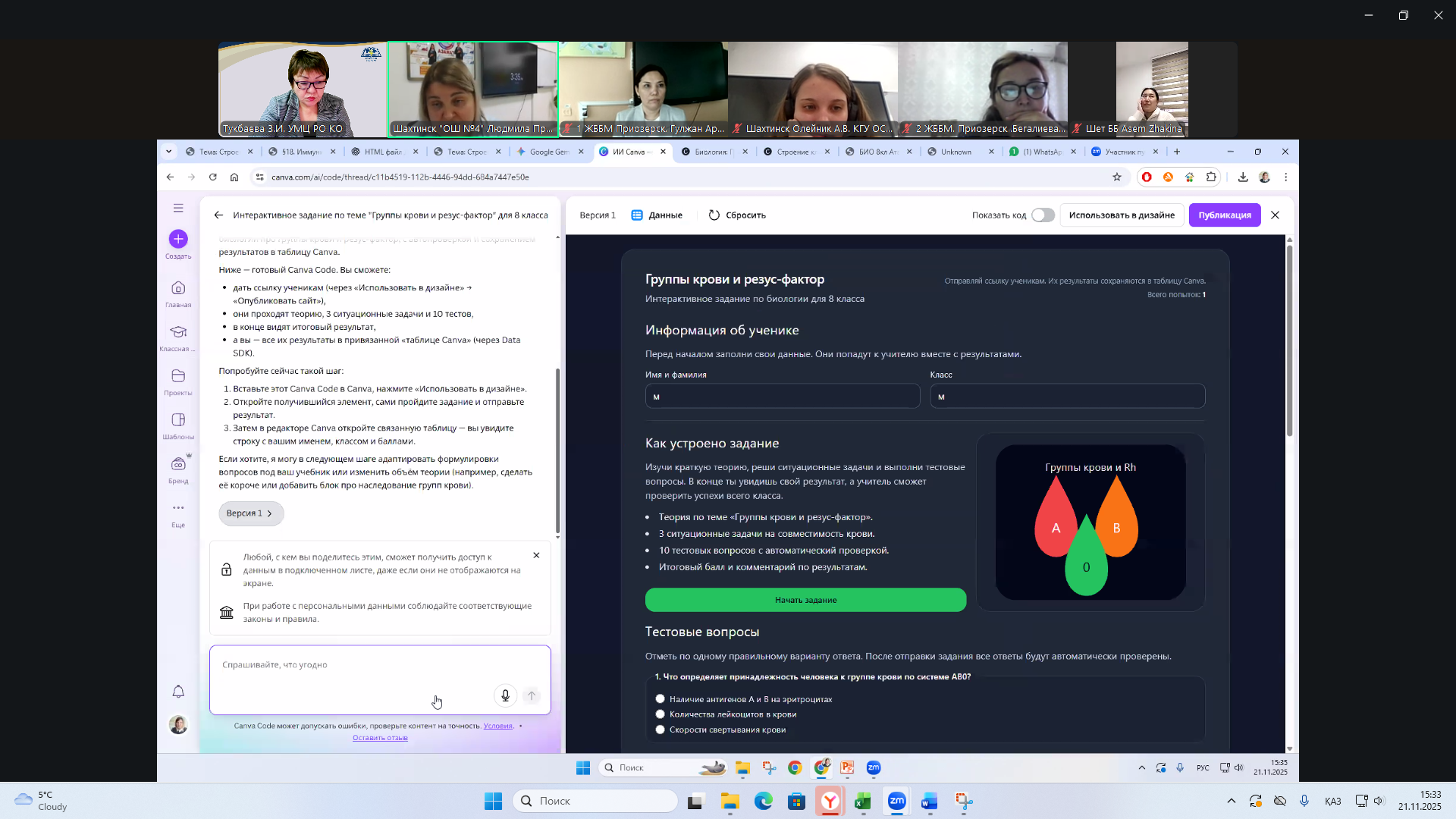The height and width of the screenshot is (819, 1456).
Task: Click the notifications bell icon
Action: [178, 692]
